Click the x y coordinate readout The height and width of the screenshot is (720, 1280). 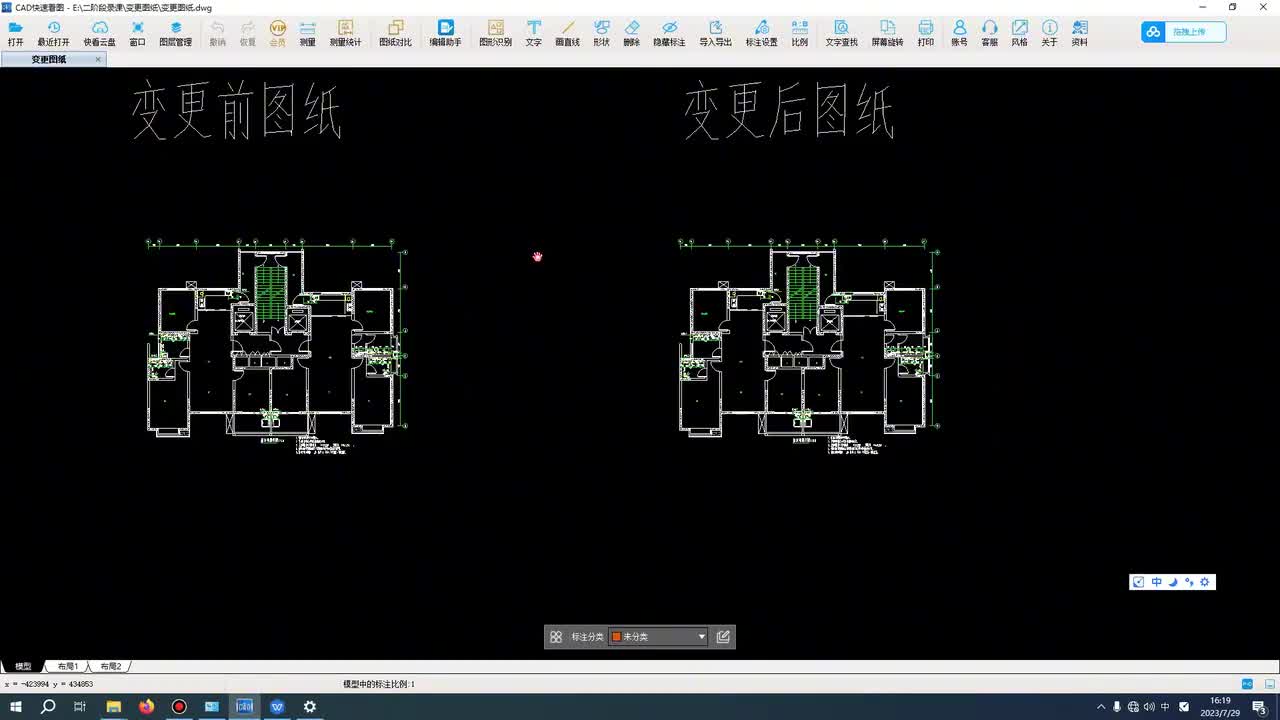coord(49,684)
